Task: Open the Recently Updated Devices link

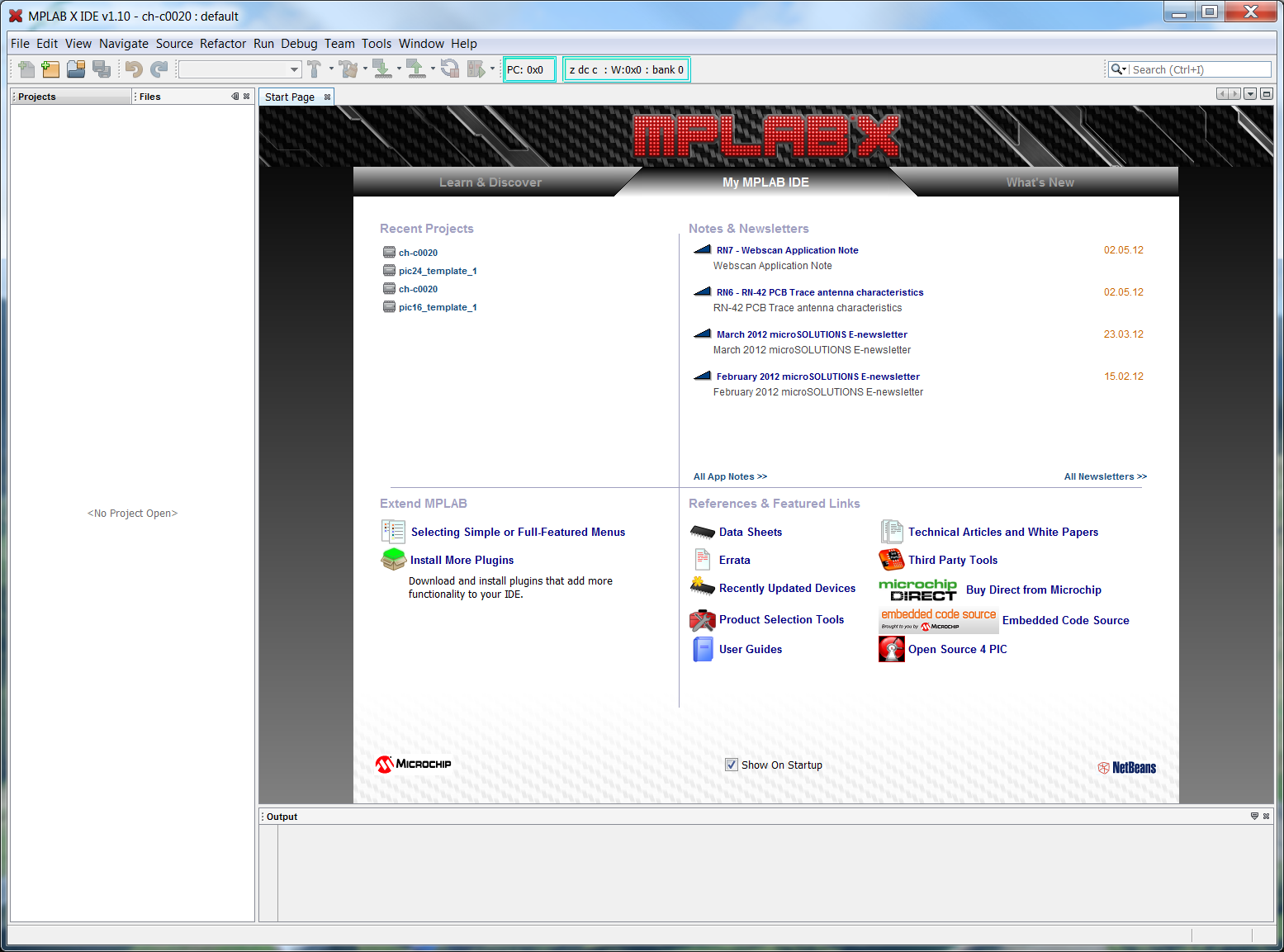Action: [787, 588]
